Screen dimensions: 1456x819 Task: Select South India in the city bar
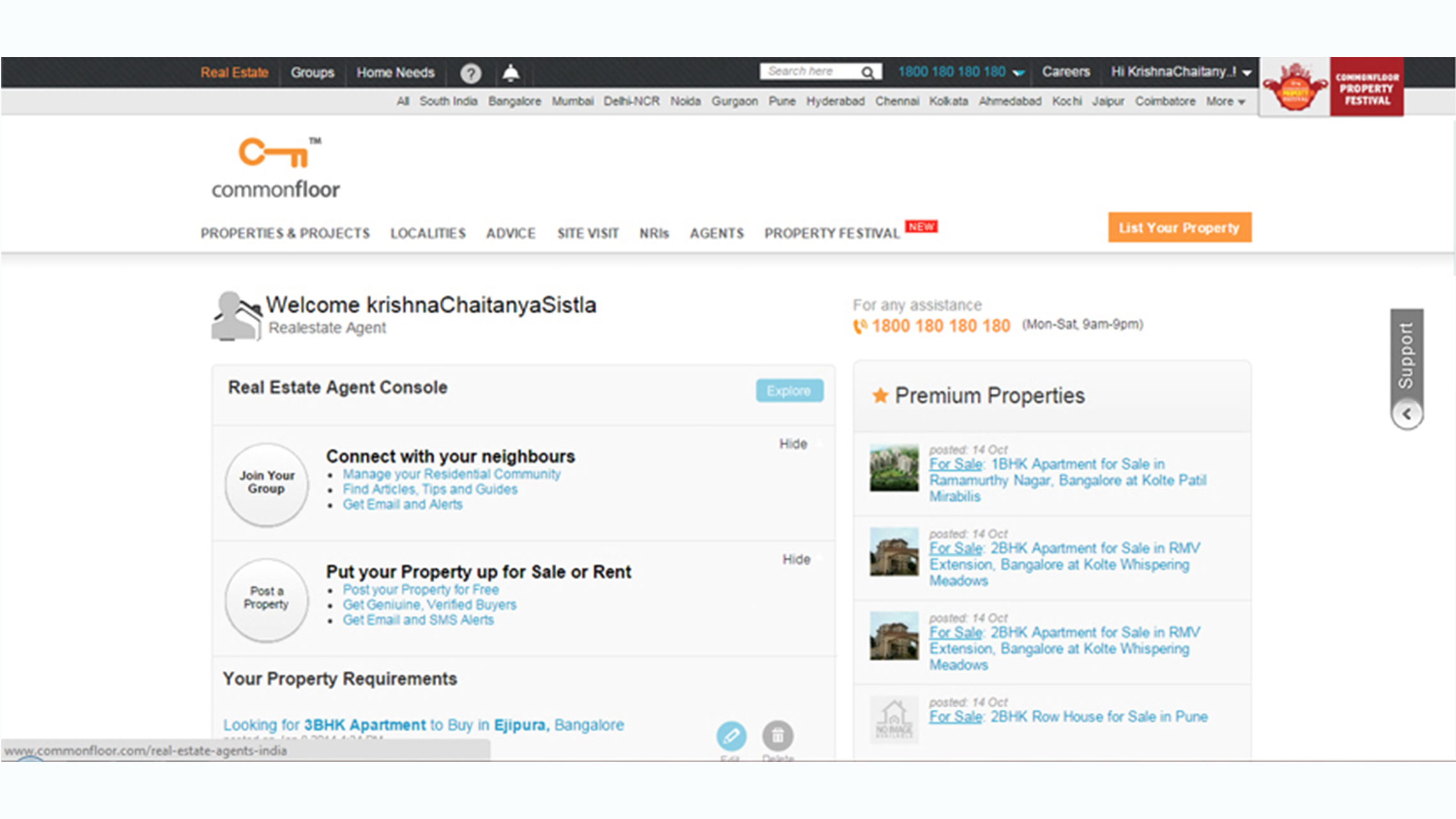(448, 101)
